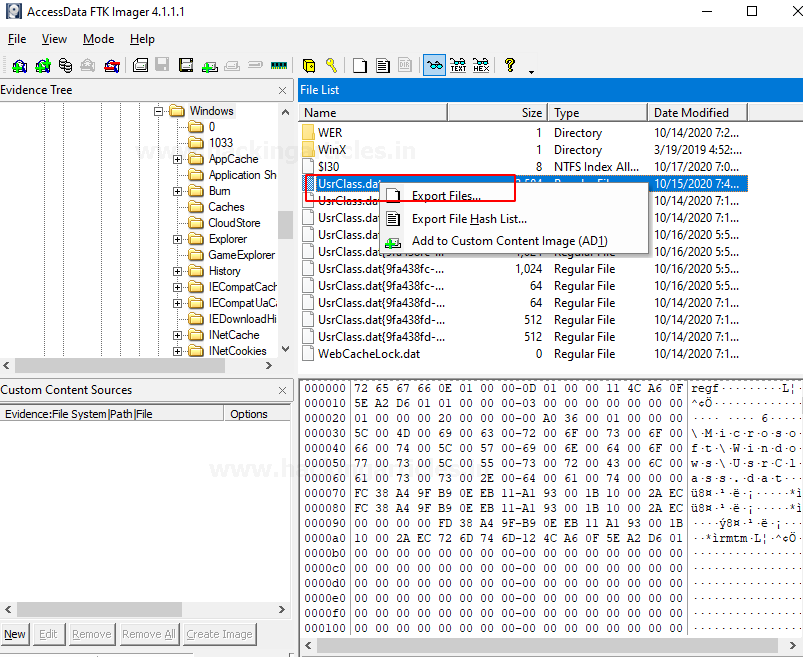Click the Add Evidence Item toolbar icon
The height and width of the screenshot is (657, 803).
[19, 66]
